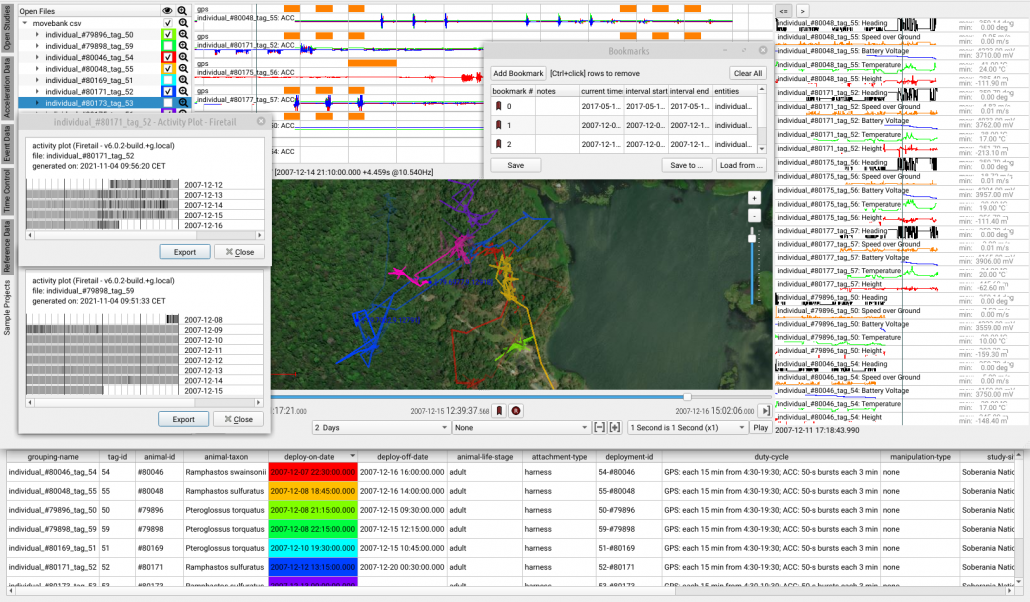Click 'Save to ...' in Bookmarks window
The width and height of the screenshot is (1030, 602).
686,165
